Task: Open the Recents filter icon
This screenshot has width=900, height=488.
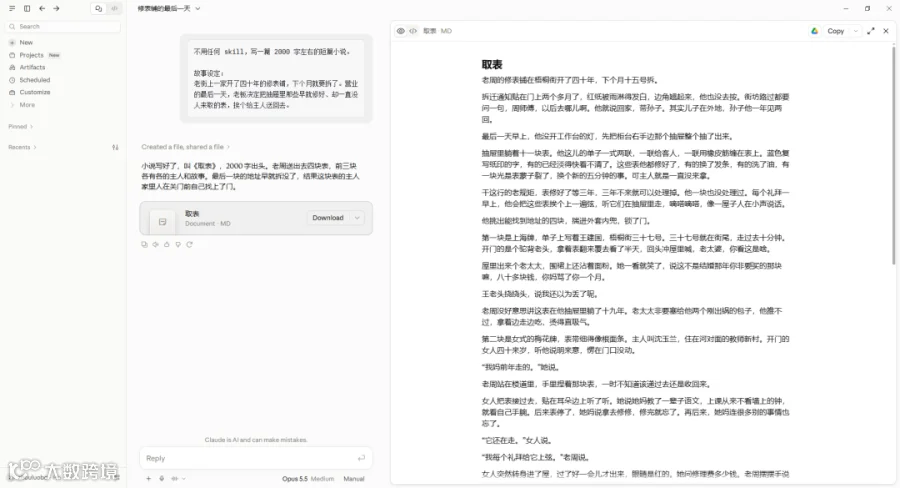Action: click(x=115, y=147)
